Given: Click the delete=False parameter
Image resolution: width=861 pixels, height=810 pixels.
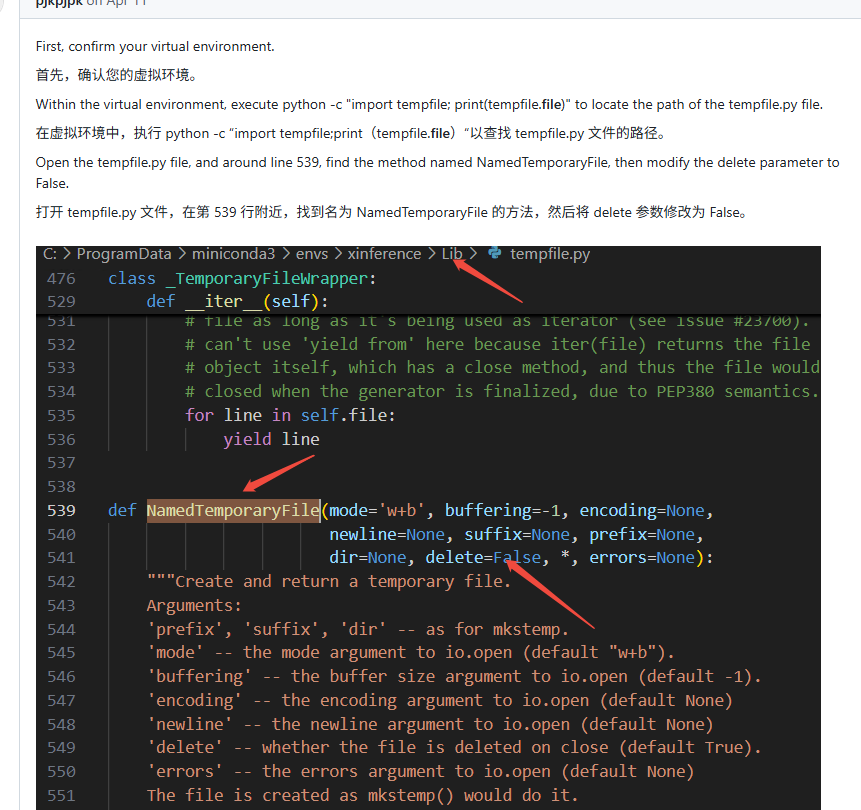Looking at the screenshot, I should [x=483, y=558].
